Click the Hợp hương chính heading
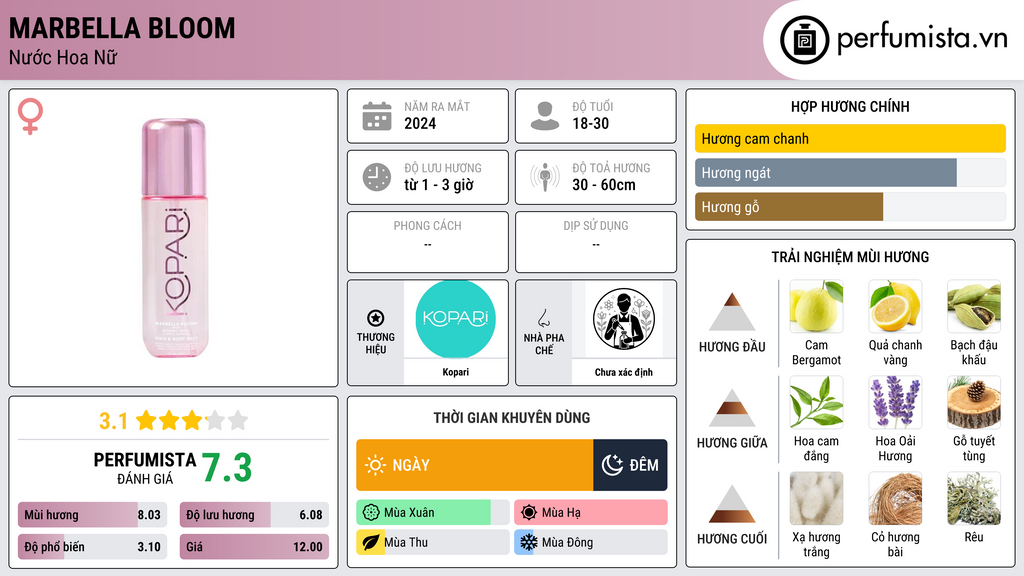1024x576 pixels. (x=850, y=106)
